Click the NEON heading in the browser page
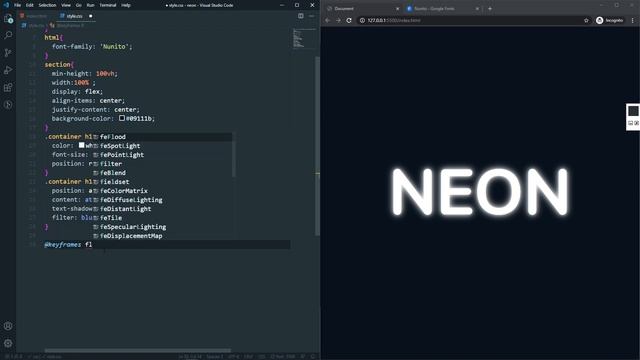Viewport: 640px width, 360px height. pyautogui.click(x=480, y=191)
